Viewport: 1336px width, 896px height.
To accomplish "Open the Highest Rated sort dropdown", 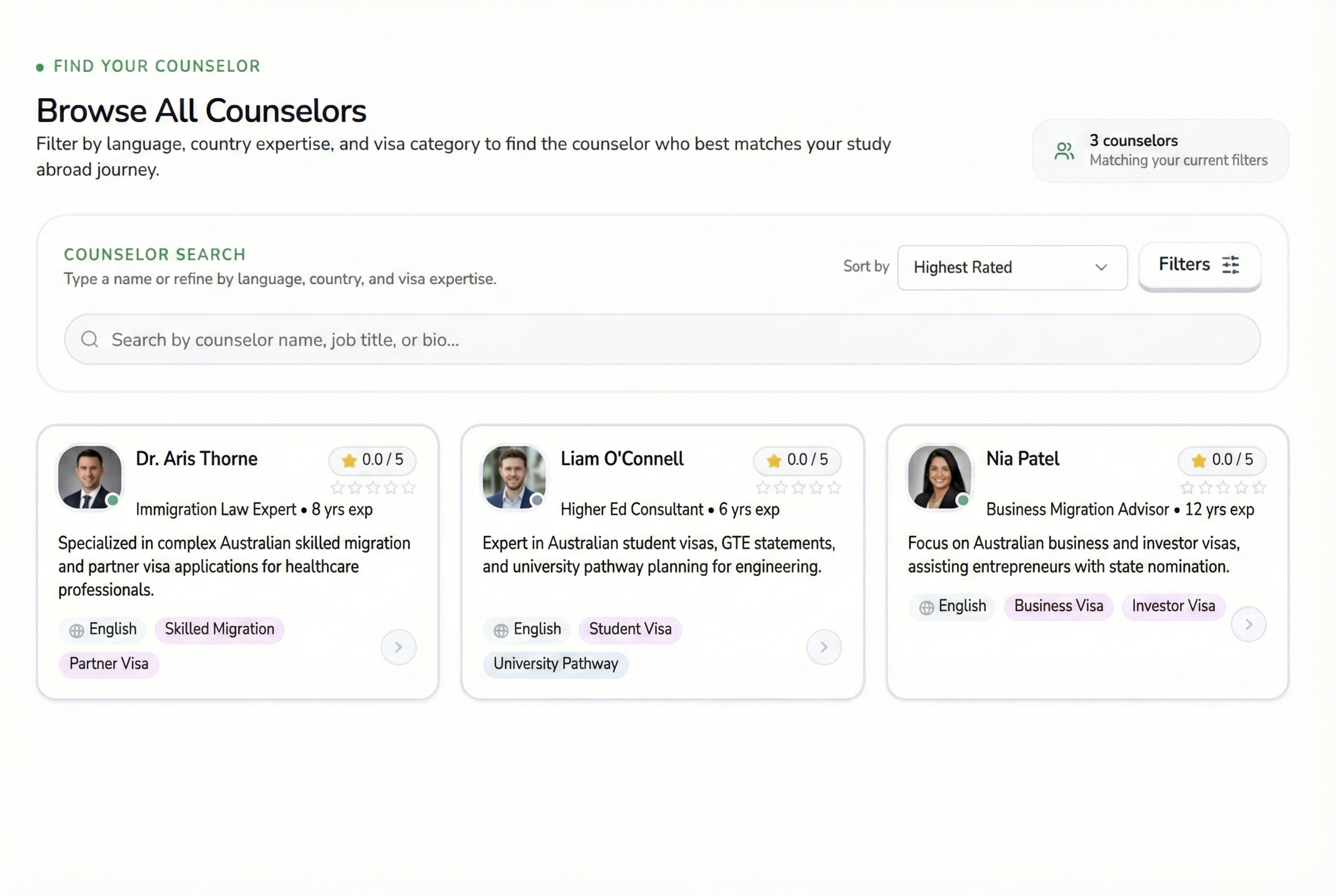I will tap(1012, 267).
